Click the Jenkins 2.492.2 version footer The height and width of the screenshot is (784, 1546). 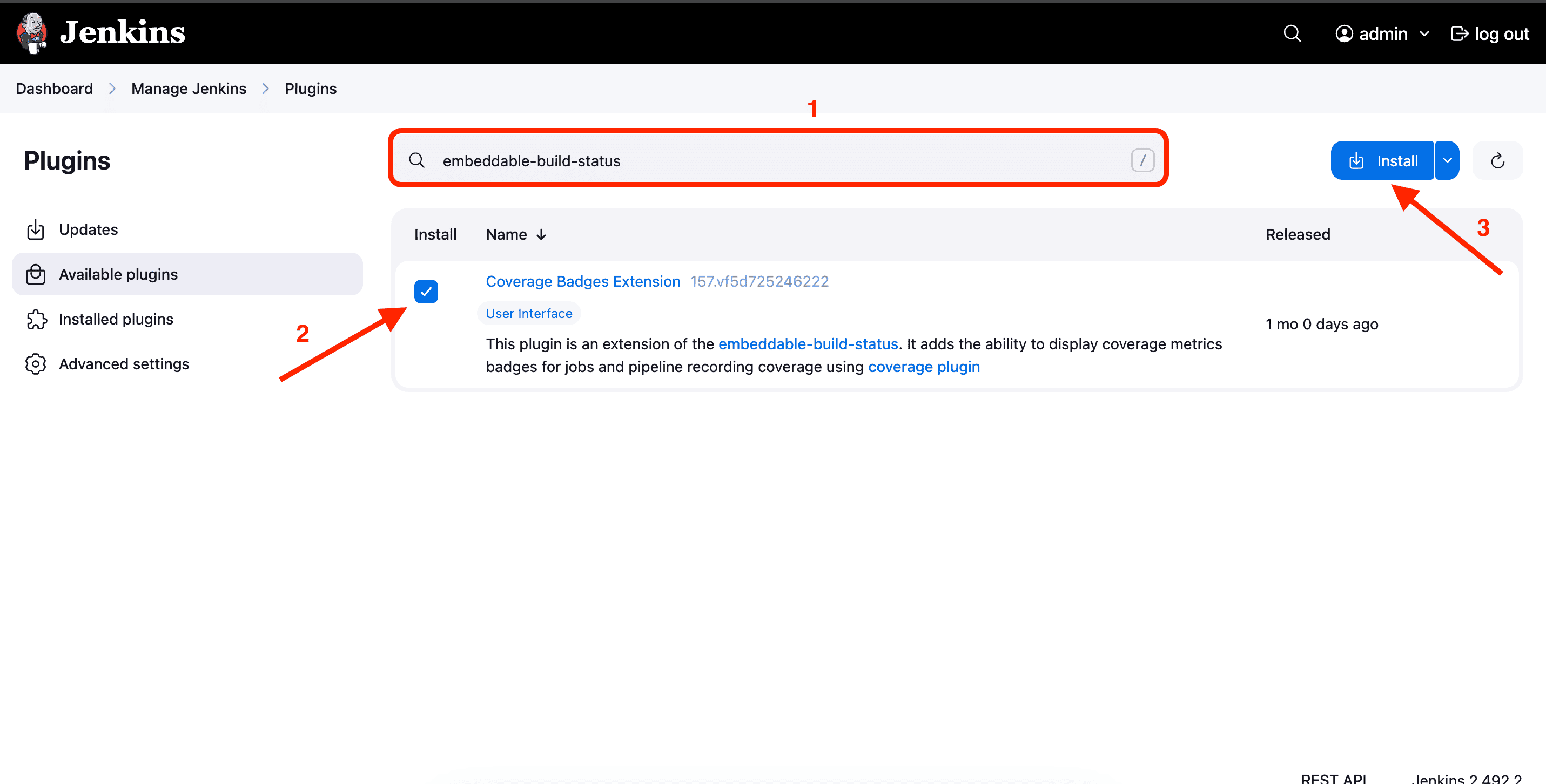point(1467,778)
